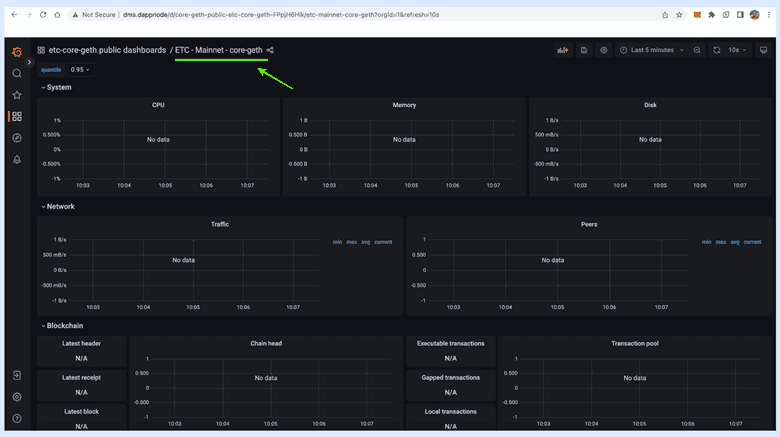Collapse the Network row
The image size is (780, 437).
(60, 207)
